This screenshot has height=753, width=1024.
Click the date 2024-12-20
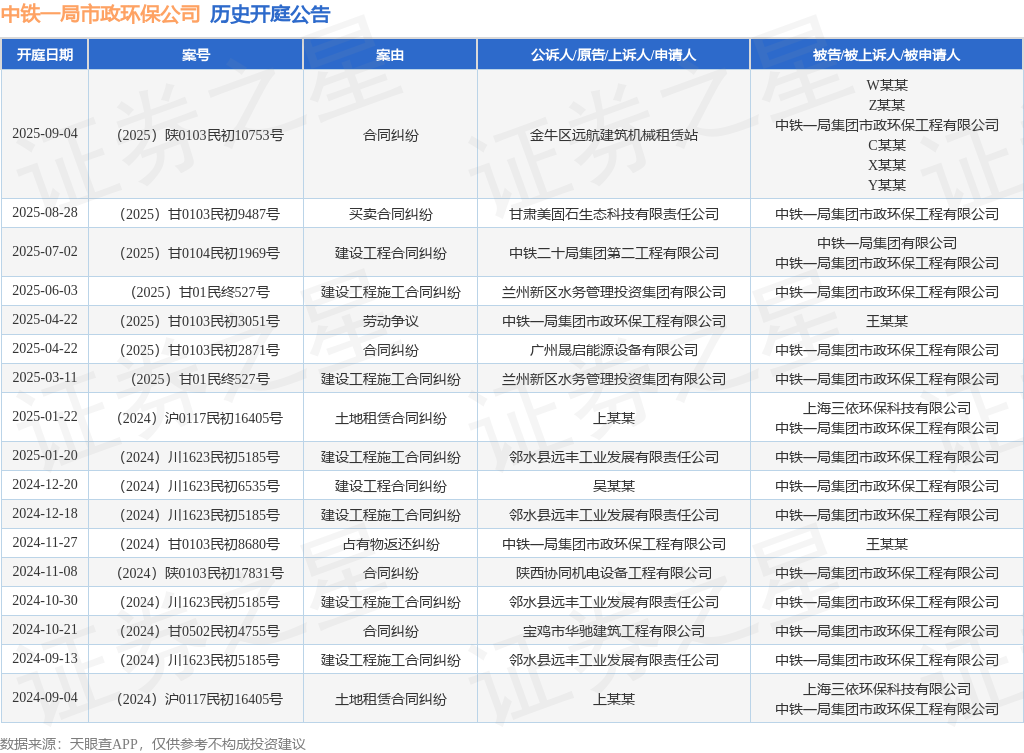[45, 485]
